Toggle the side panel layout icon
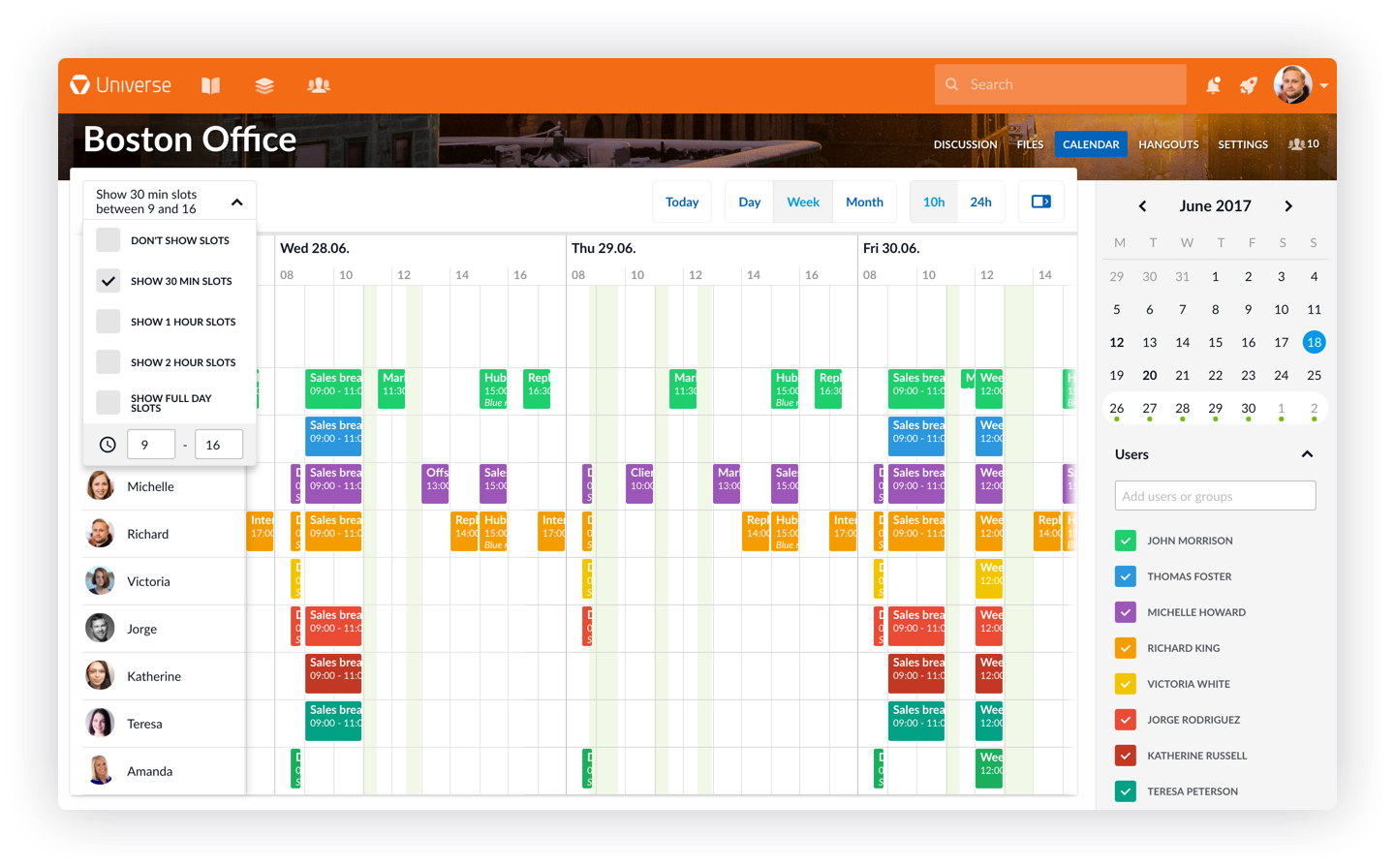Screen dimensions: 1395x868 pyautogui.click(x=1041, y=201)
